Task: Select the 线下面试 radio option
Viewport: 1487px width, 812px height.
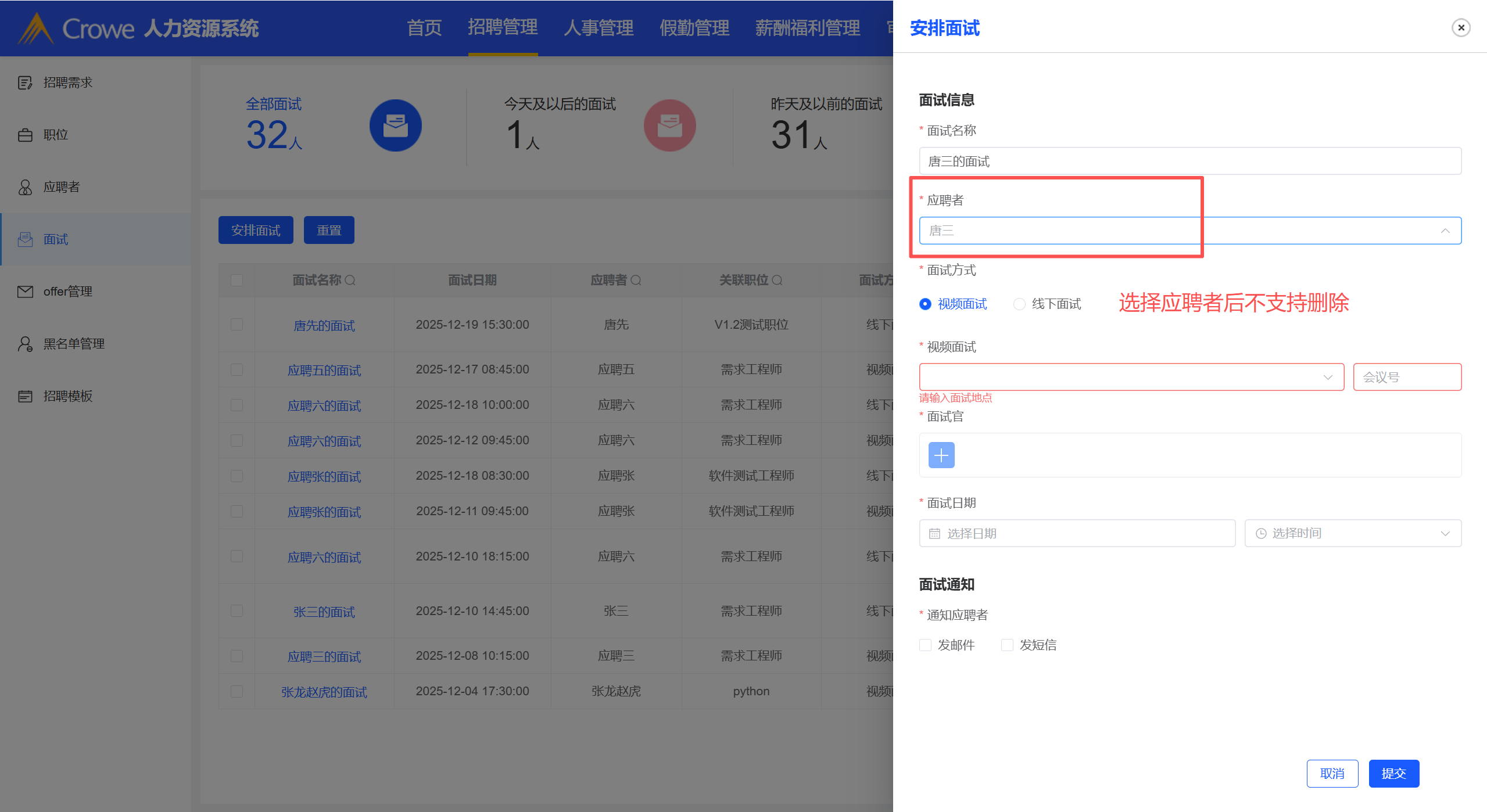Action: pyautogui.click(x=1019, y=304)
